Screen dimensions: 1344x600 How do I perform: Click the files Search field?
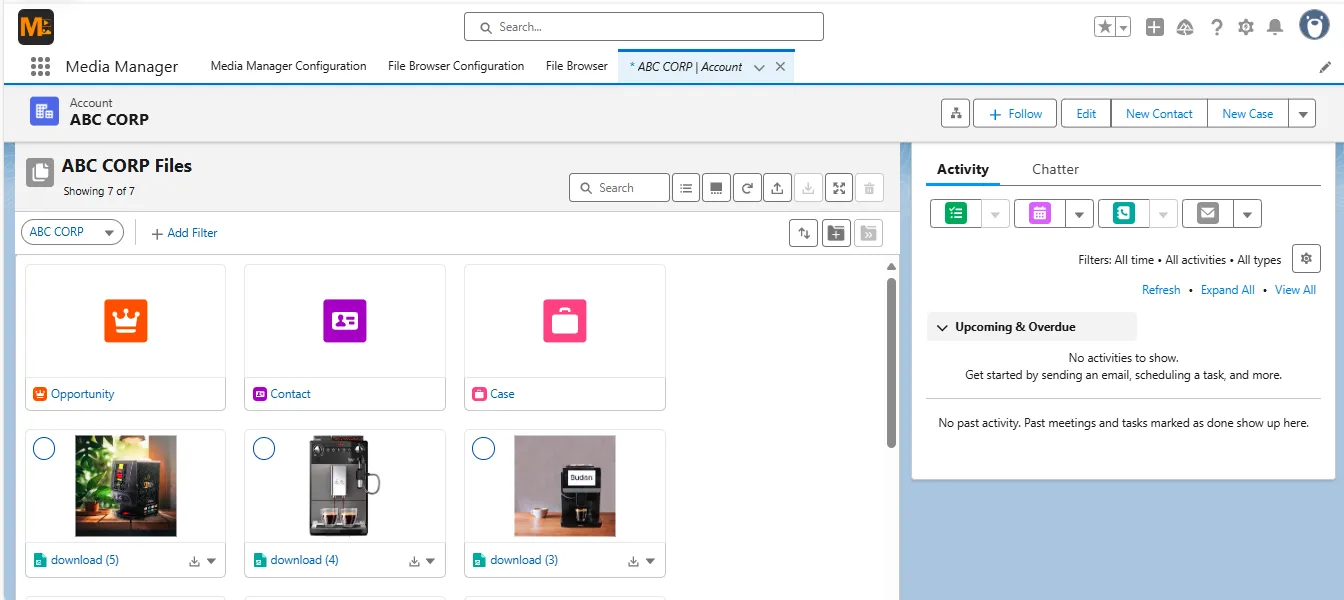click(x=619, y=187)
